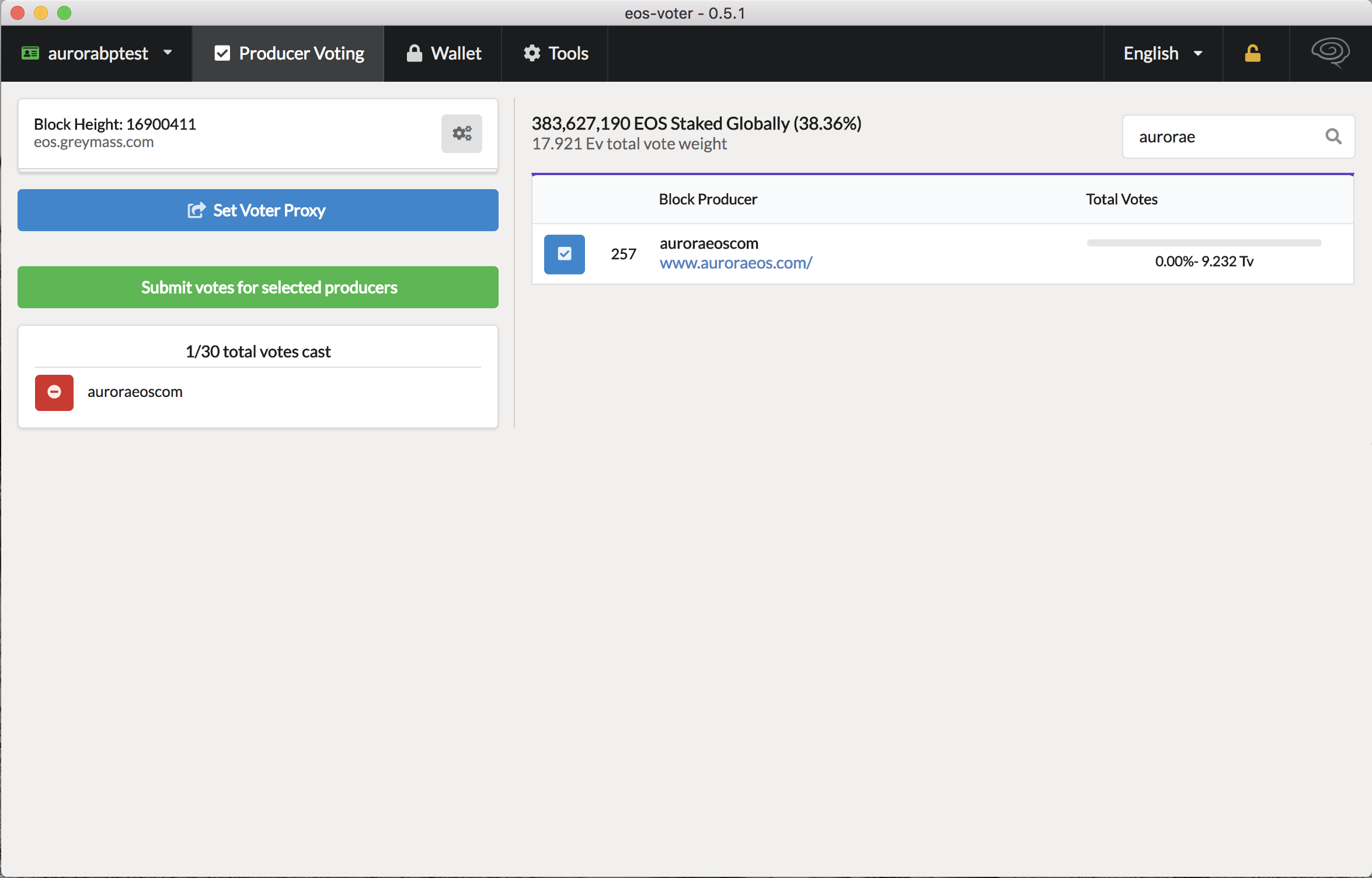
Task: Click the magnifying glass search icon
Action: [1333, 137]
